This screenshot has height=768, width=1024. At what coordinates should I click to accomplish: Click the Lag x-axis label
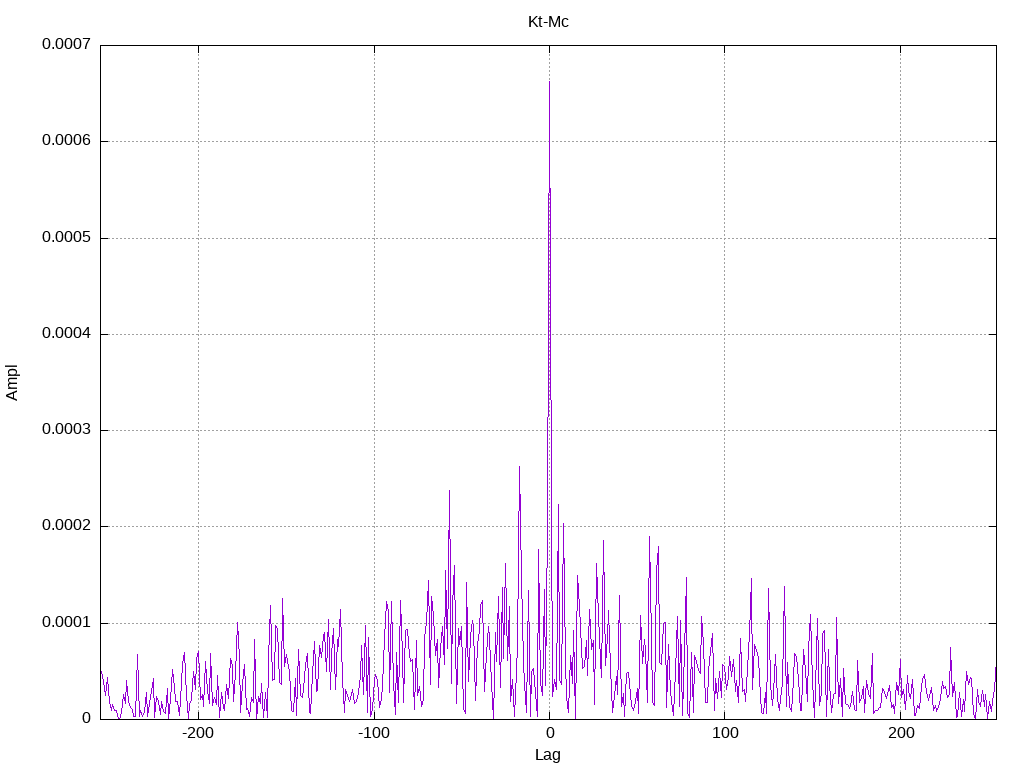[x=548, y=755]
